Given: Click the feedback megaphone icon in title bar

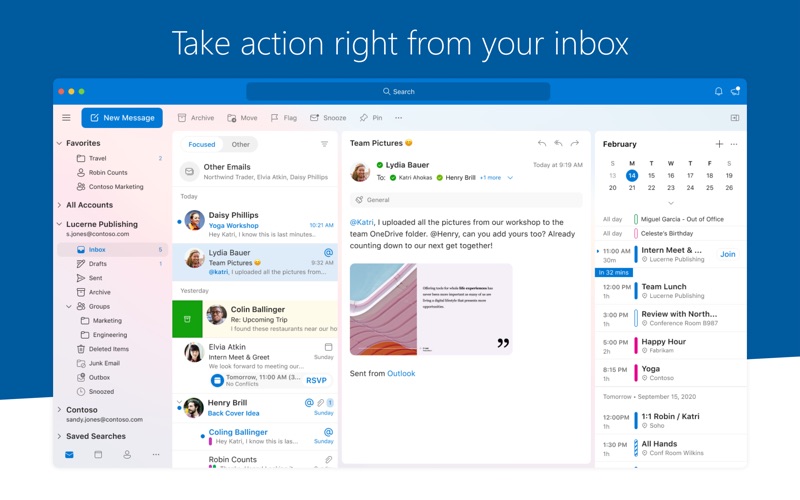Looking at the screenshot, I should tap(735, 91).
